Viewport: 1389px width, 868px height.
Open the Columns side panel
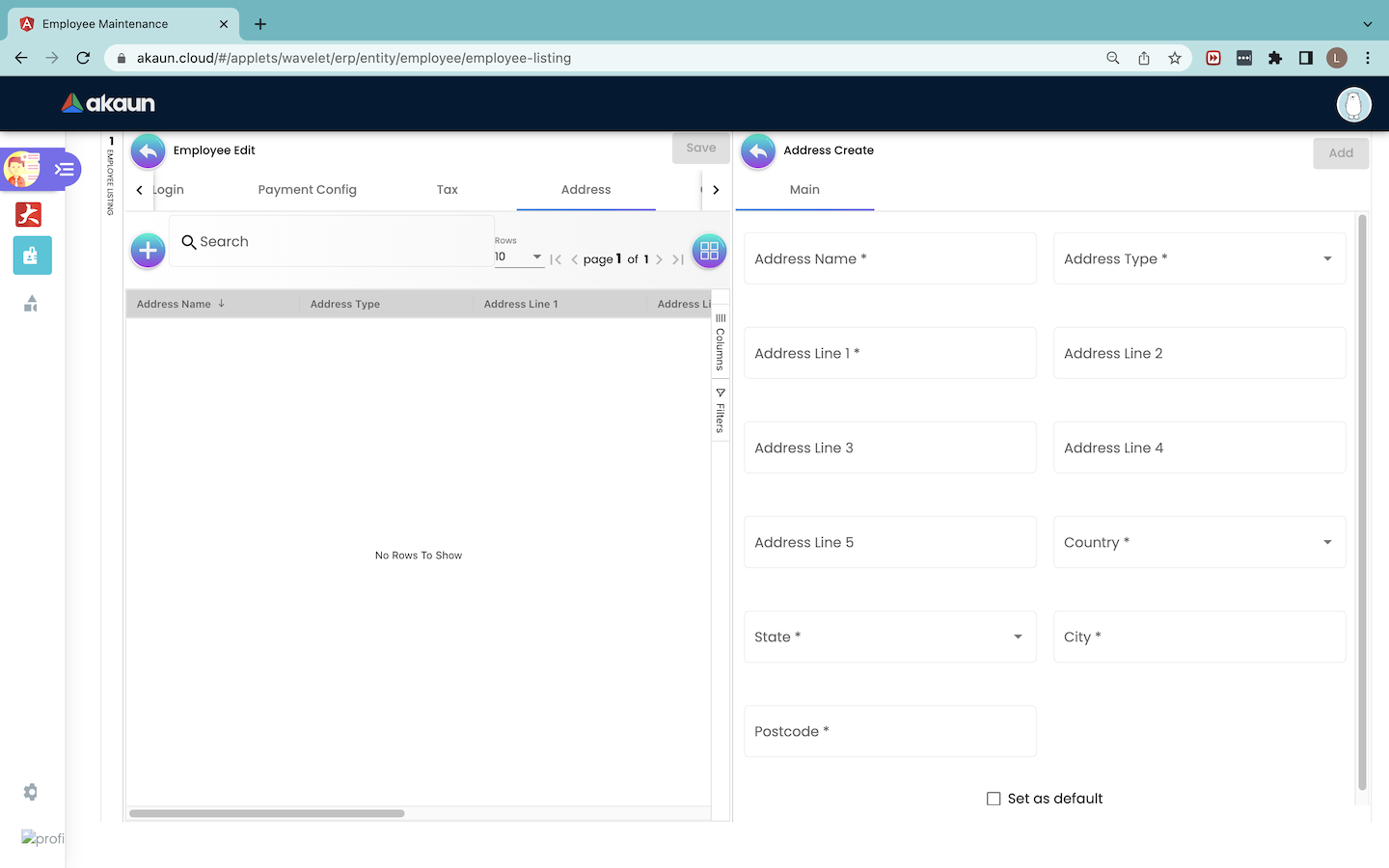pyautogui.click(x=720, y=343)
